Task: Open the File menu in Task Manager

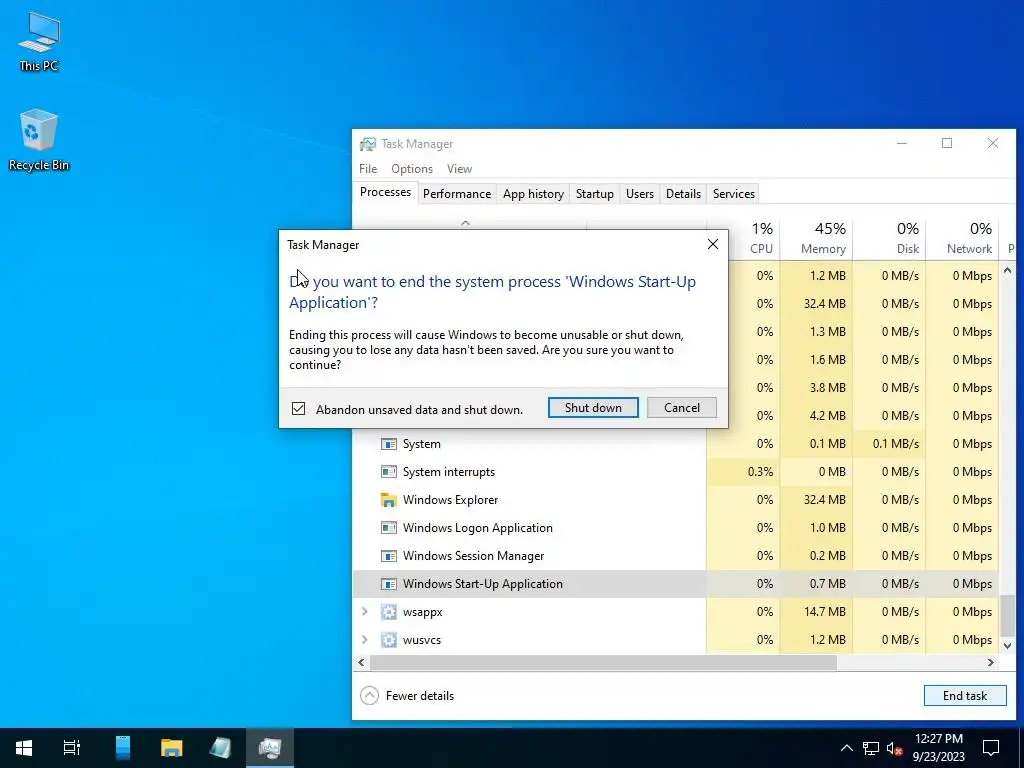Action: point(368,168)
